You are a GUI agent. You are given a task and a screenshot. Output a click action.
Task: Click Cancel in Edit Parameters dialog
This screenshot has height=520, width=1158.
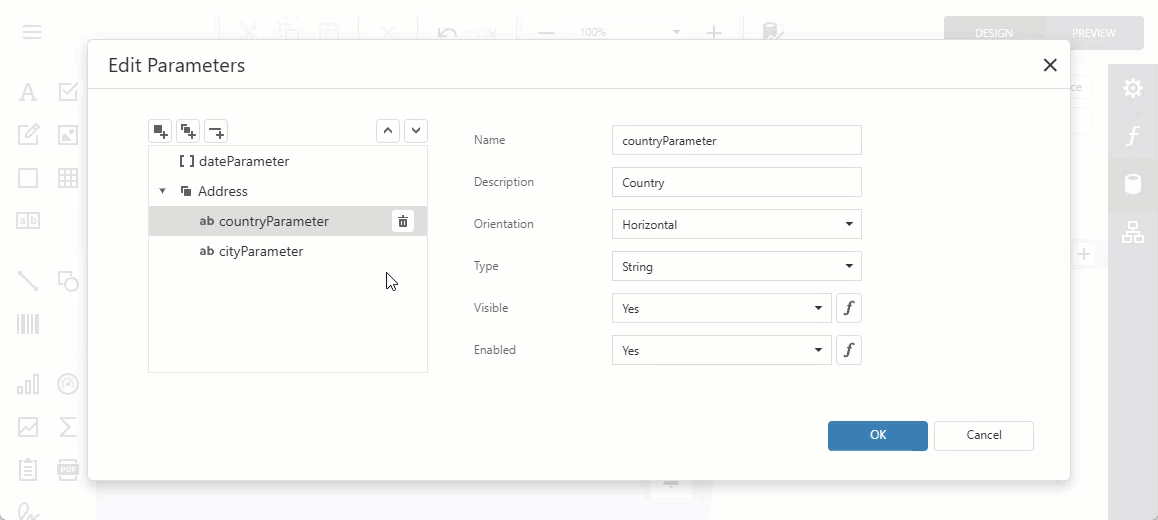coord(984,435)
